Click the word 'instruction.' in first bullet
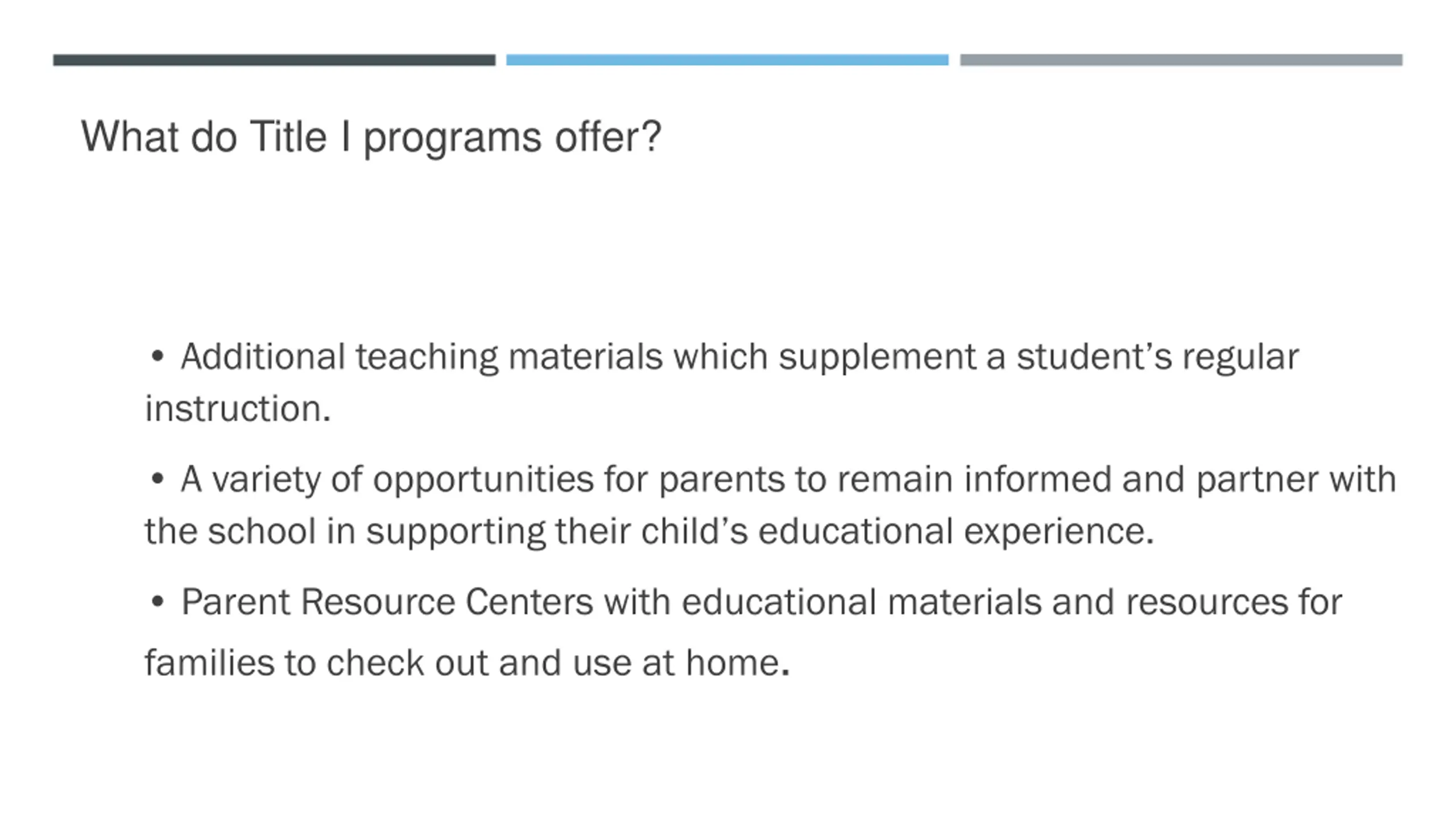The height and width of the screenshot is (819, 1456). click(238, 409)
